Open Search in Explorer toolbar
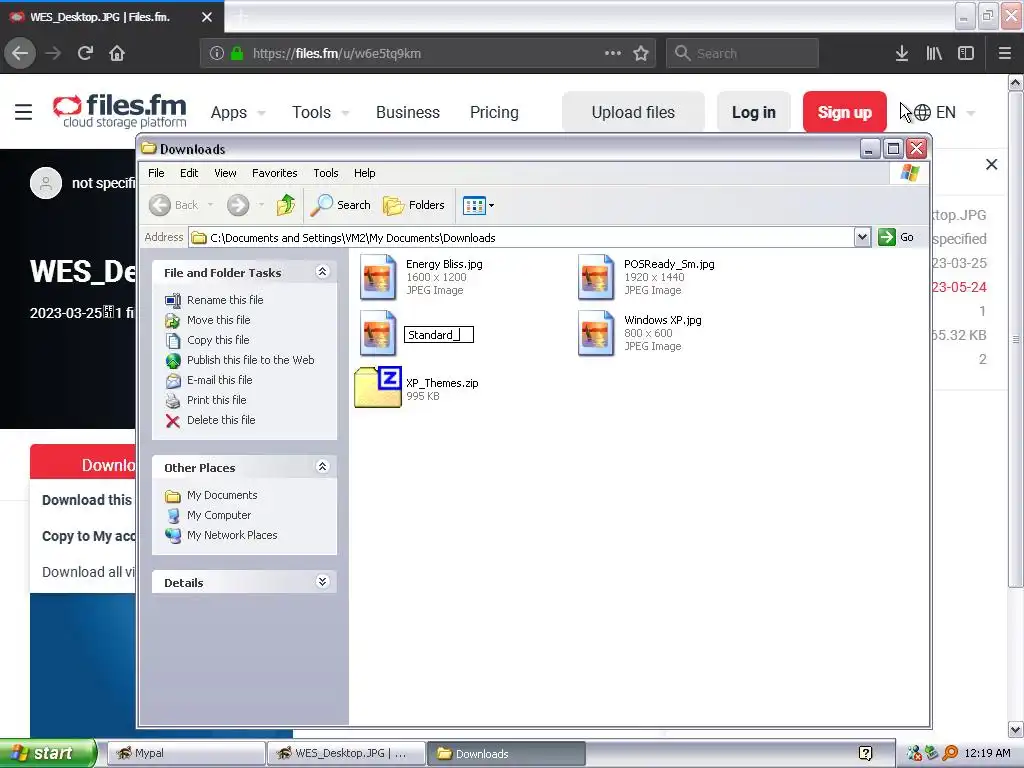This screenshot has height=768, width=1024. click(x=340, y=205)
